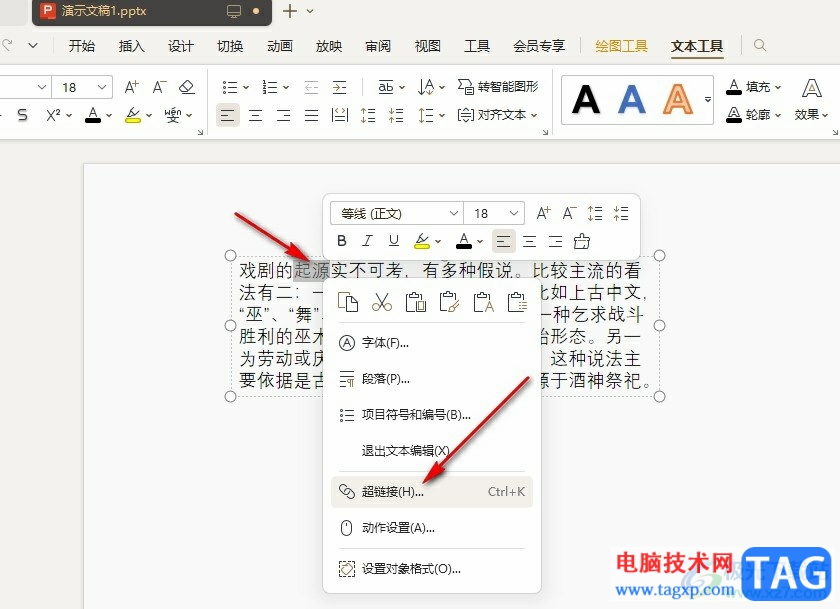
Task: Select the 演示文稿1.pptx document tab
Action: [x=152, y=12]
